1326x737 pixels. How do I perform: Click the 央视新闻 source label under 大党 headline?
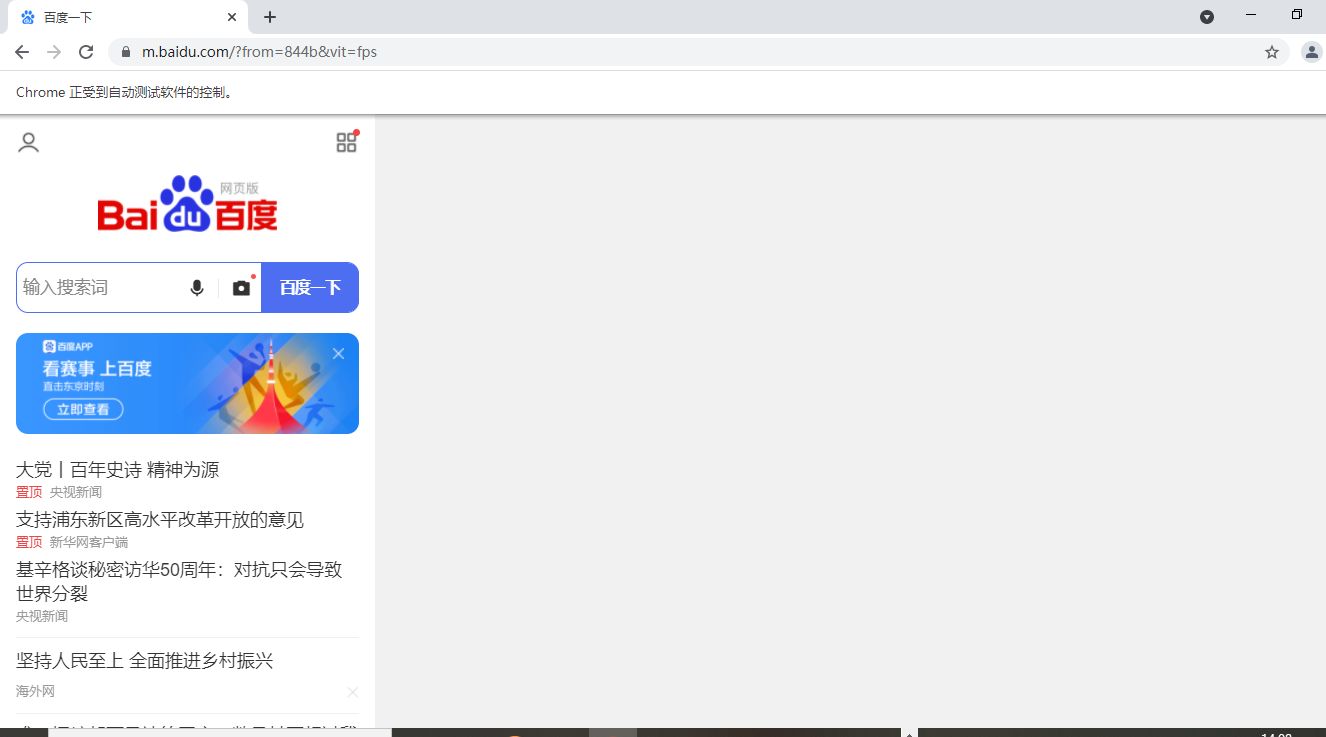pos(76,492)
